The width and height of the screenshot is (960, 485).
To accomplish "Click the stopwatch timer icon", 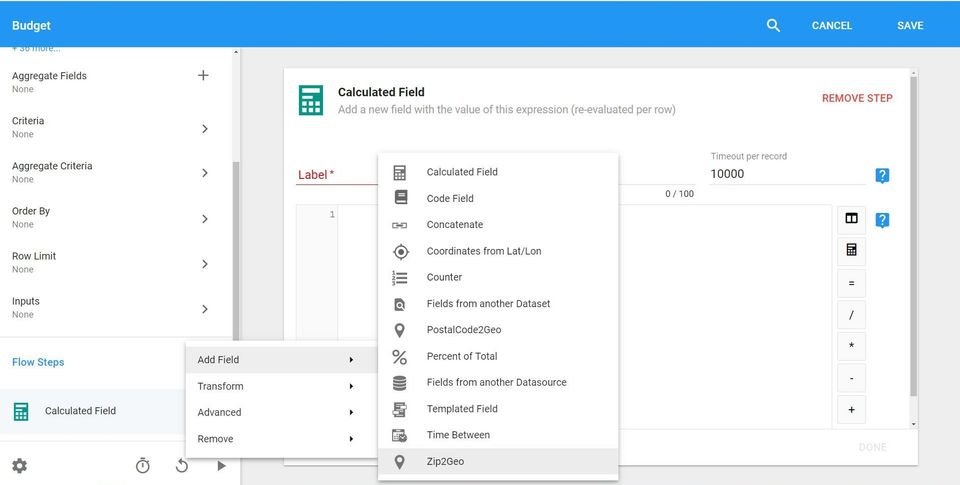I will (143, 466).
